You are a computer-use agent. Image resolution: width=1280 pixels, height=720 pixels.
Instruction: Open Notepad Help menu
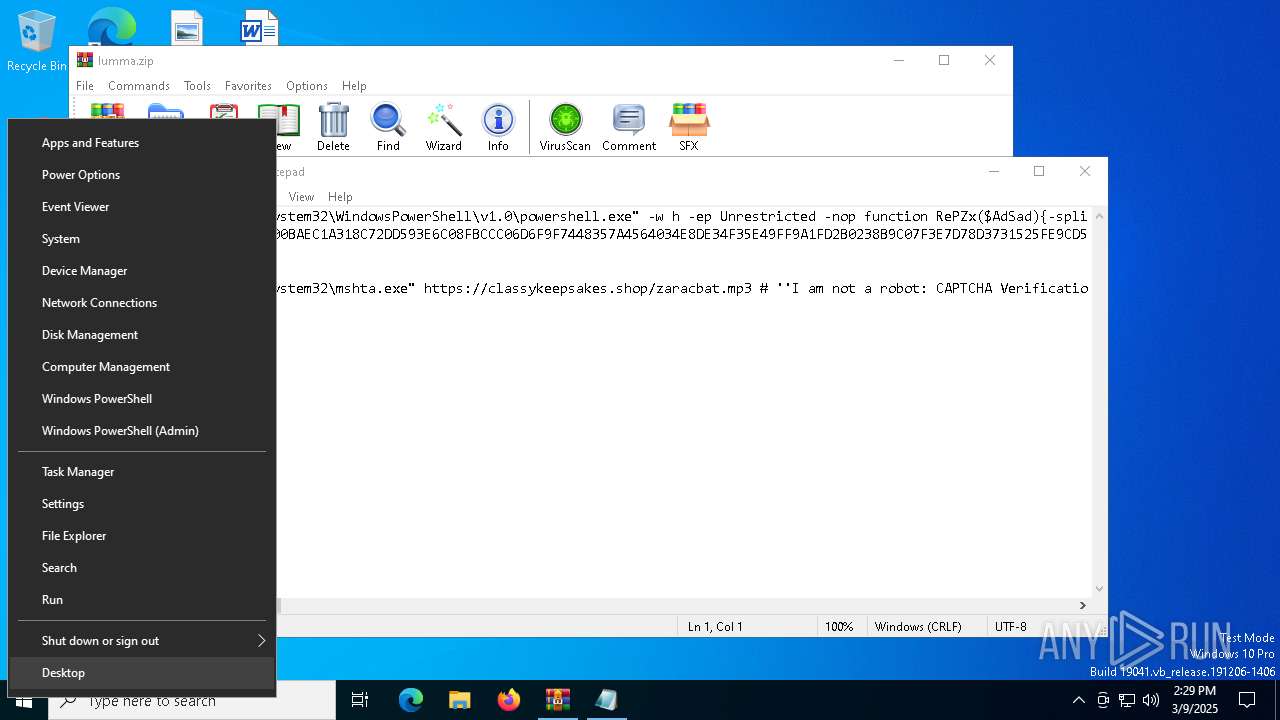tap(340, 197)
